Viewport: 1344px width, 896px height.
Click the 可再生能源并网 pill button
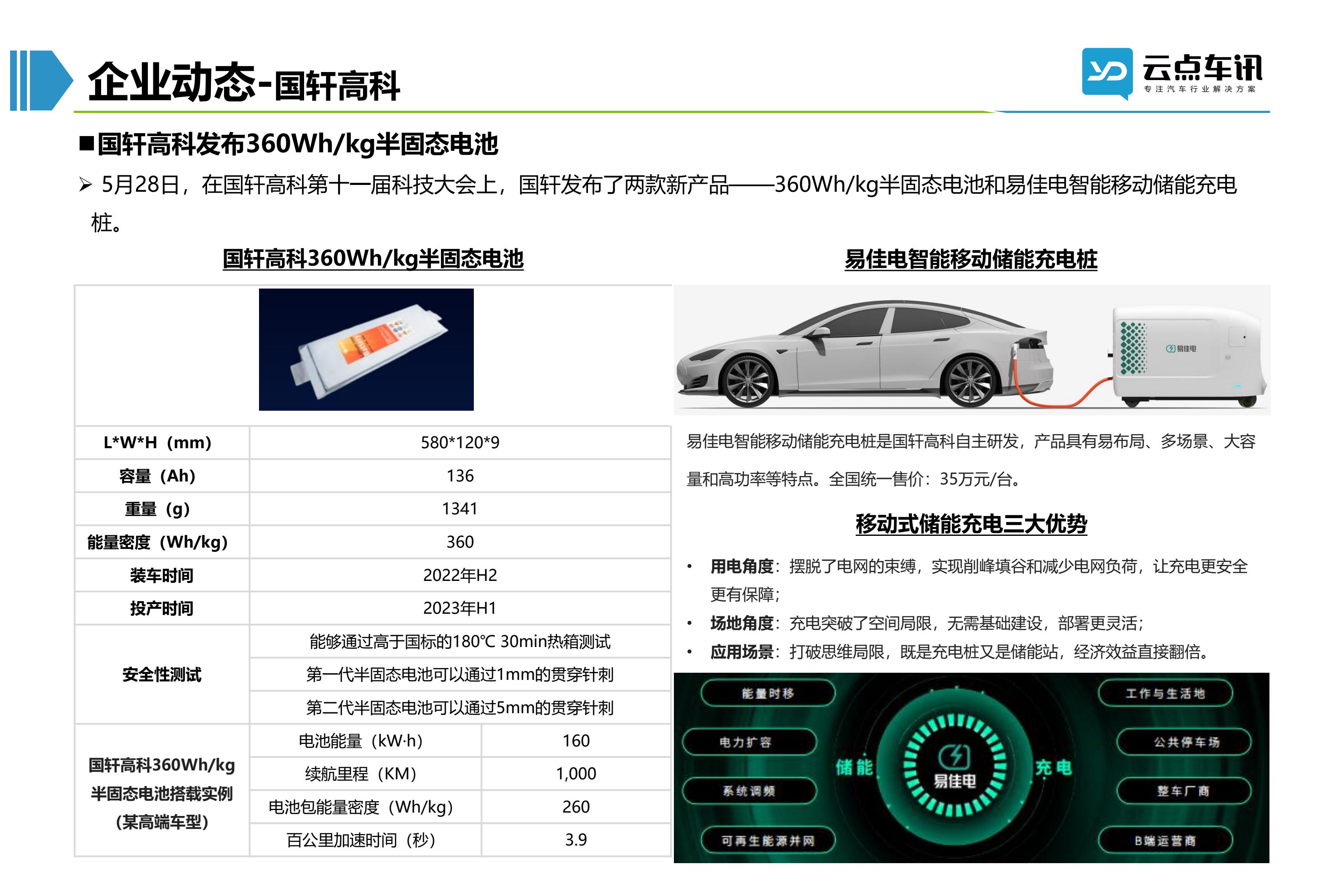coord(768,840)
